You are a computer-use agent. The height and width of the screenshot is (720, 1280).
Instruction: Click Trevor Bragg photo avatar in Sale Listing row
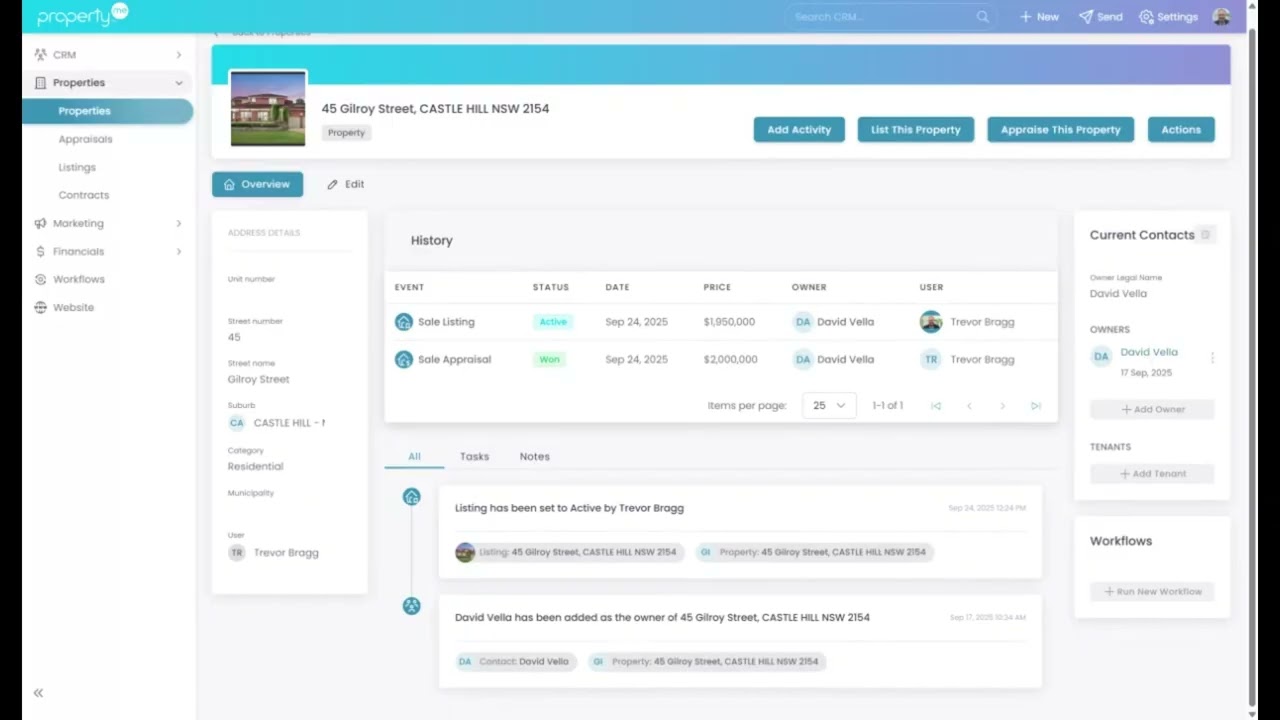point(931,322)
